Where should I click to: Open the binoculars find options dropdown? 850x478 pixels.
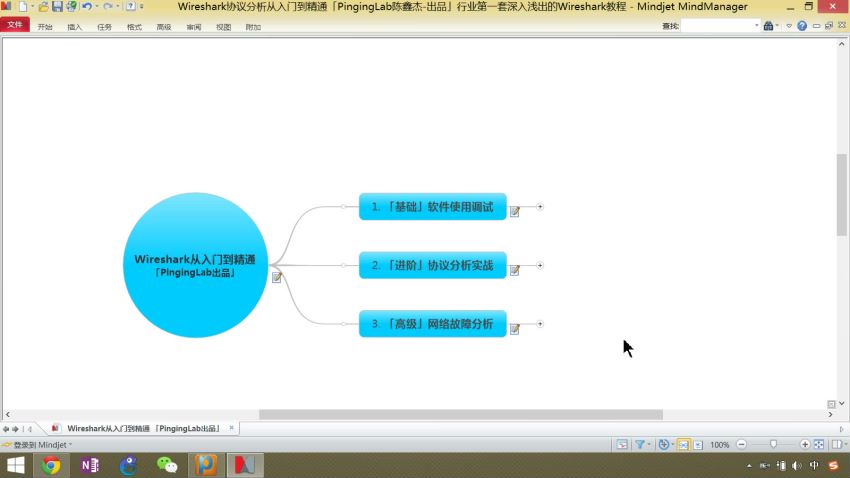tap(777, 25)
